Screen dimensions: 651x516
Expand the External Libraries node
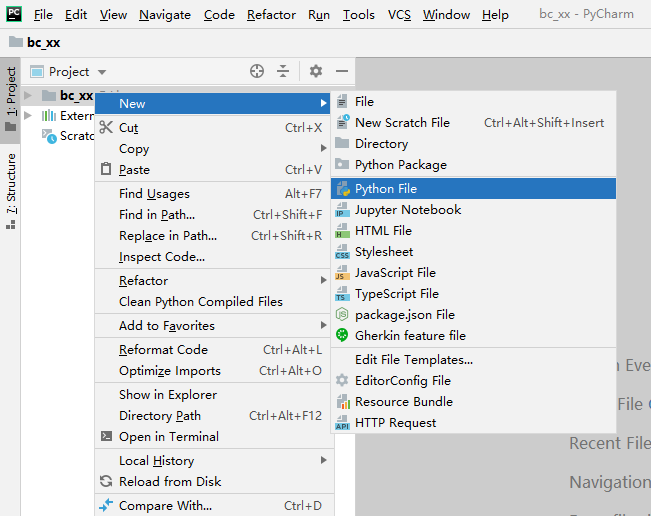point(29,116)
